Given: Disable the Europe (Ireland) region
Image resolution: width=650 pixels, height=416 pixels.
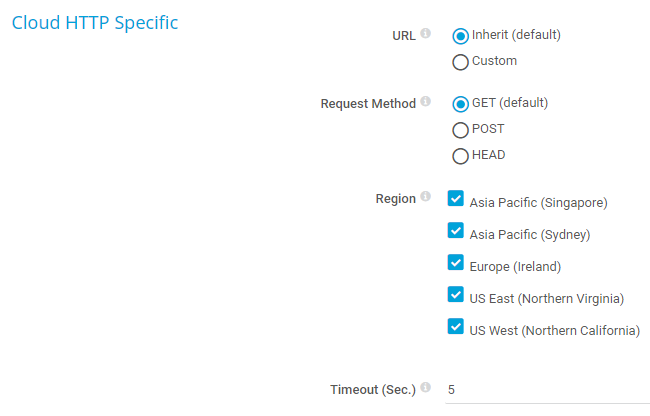Looking at the screenshot, I should pyautogui.click(x=456, y=263).
